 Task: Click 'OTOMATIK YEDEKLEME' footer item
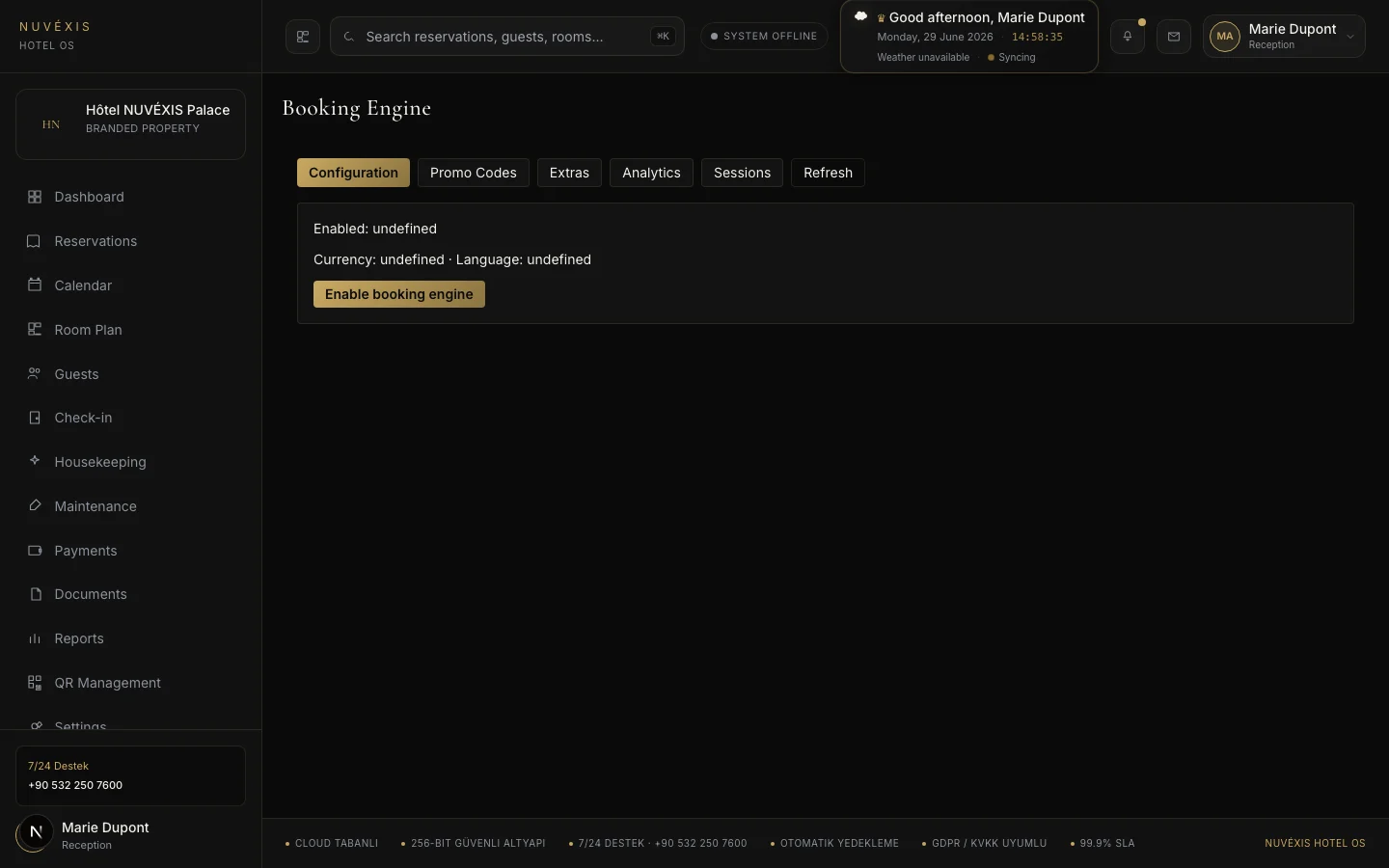[x=834, y=843]
